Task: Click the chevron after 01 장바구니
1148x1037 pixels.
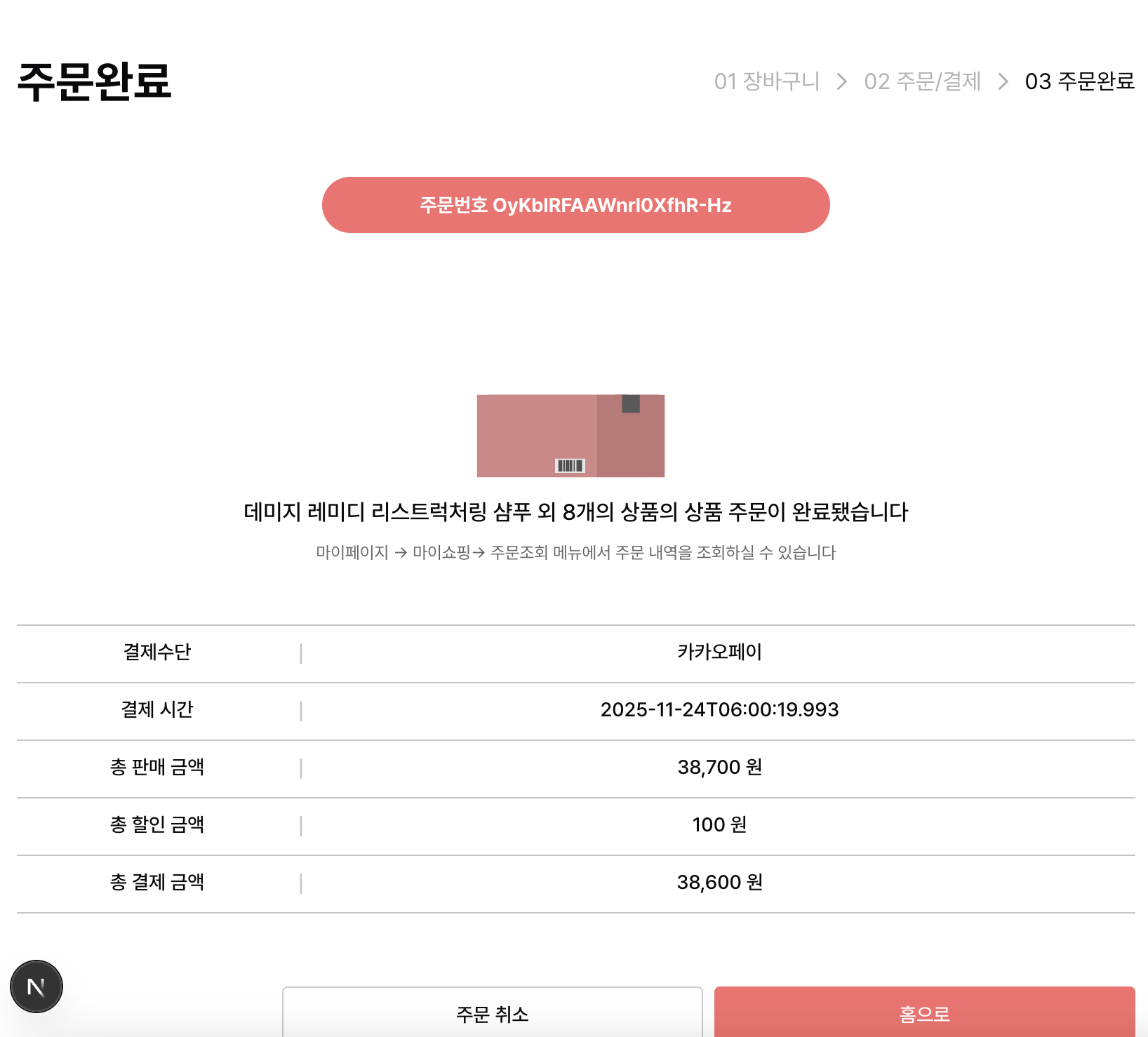Action: [x=840, y=82]
